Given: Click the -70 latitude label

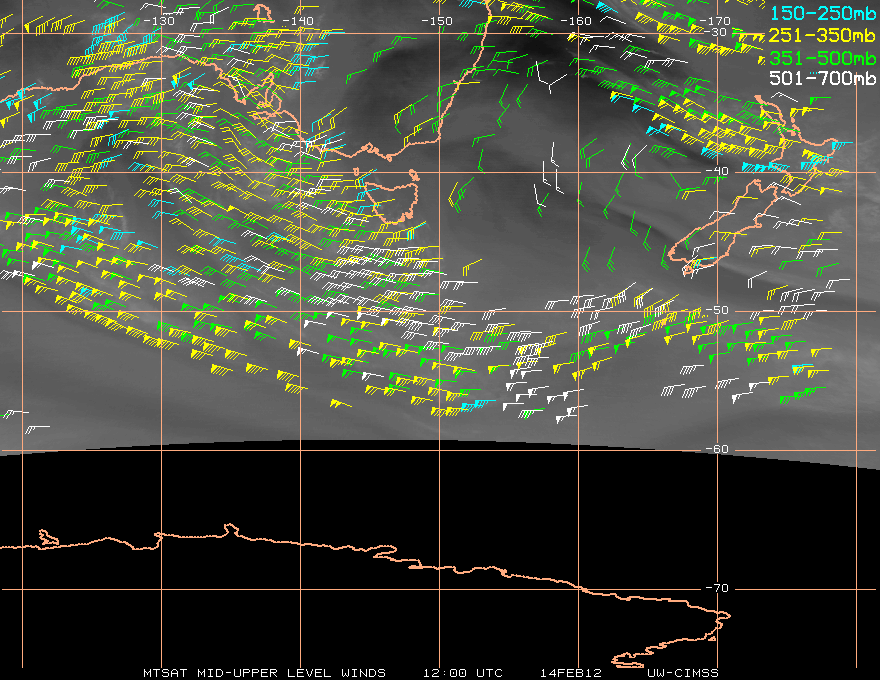Looking at the screenshot, I should point(717,588).
